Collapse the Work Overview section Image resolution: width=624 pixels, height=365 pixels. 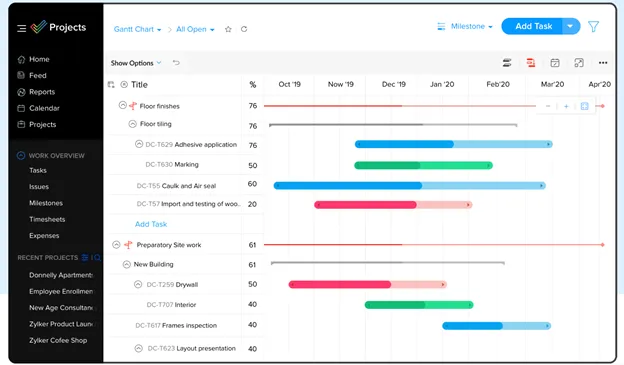coord(21,156)
